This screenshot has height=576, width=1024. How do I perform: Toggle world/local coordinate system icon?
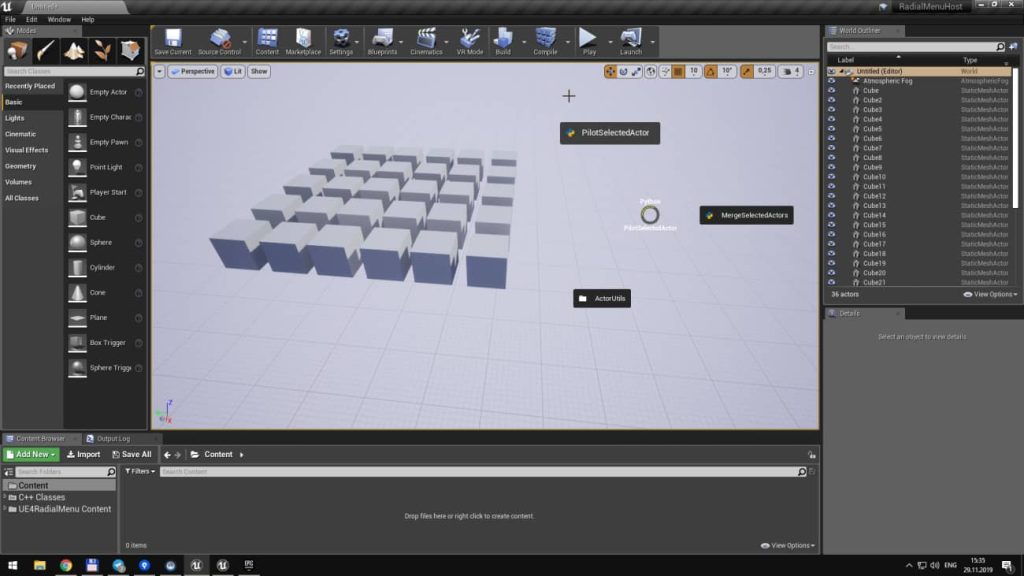[651, 71]
